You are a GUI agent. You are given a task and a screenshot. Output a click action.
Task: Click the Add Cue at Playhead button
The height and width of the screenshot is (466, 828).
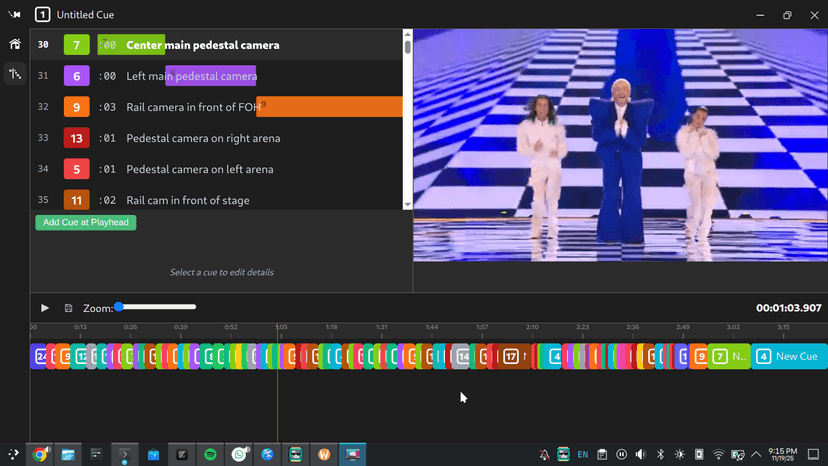coord(86,222)
